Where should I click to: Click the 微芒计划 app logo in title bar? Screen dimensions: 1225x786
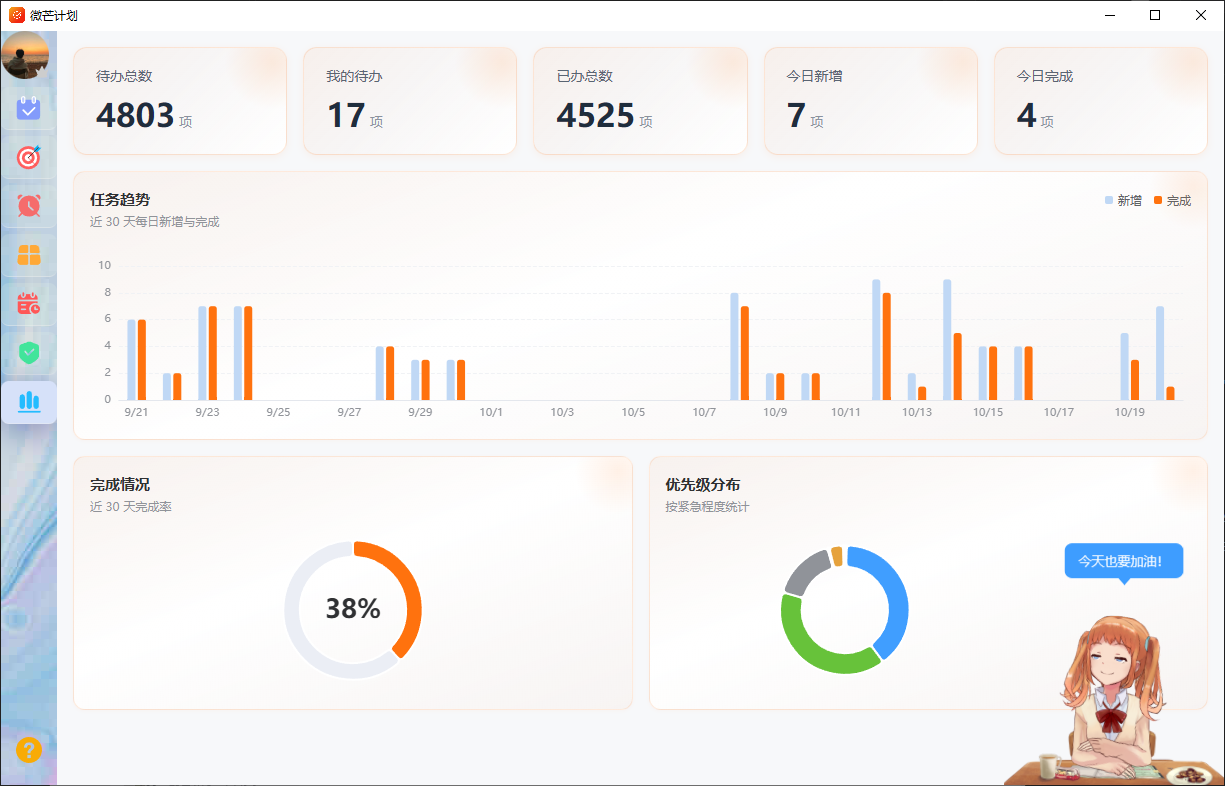click(17, 15)
